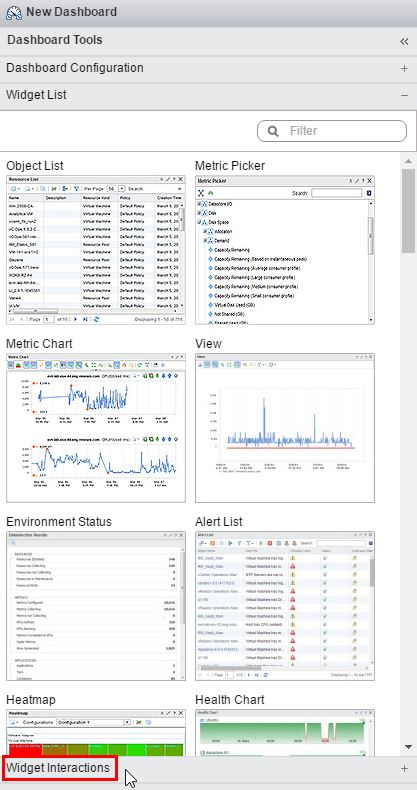This screenshot has width=417, height=790.
Task: Open the Dashboard Configuration header
Action: point(208,68)
